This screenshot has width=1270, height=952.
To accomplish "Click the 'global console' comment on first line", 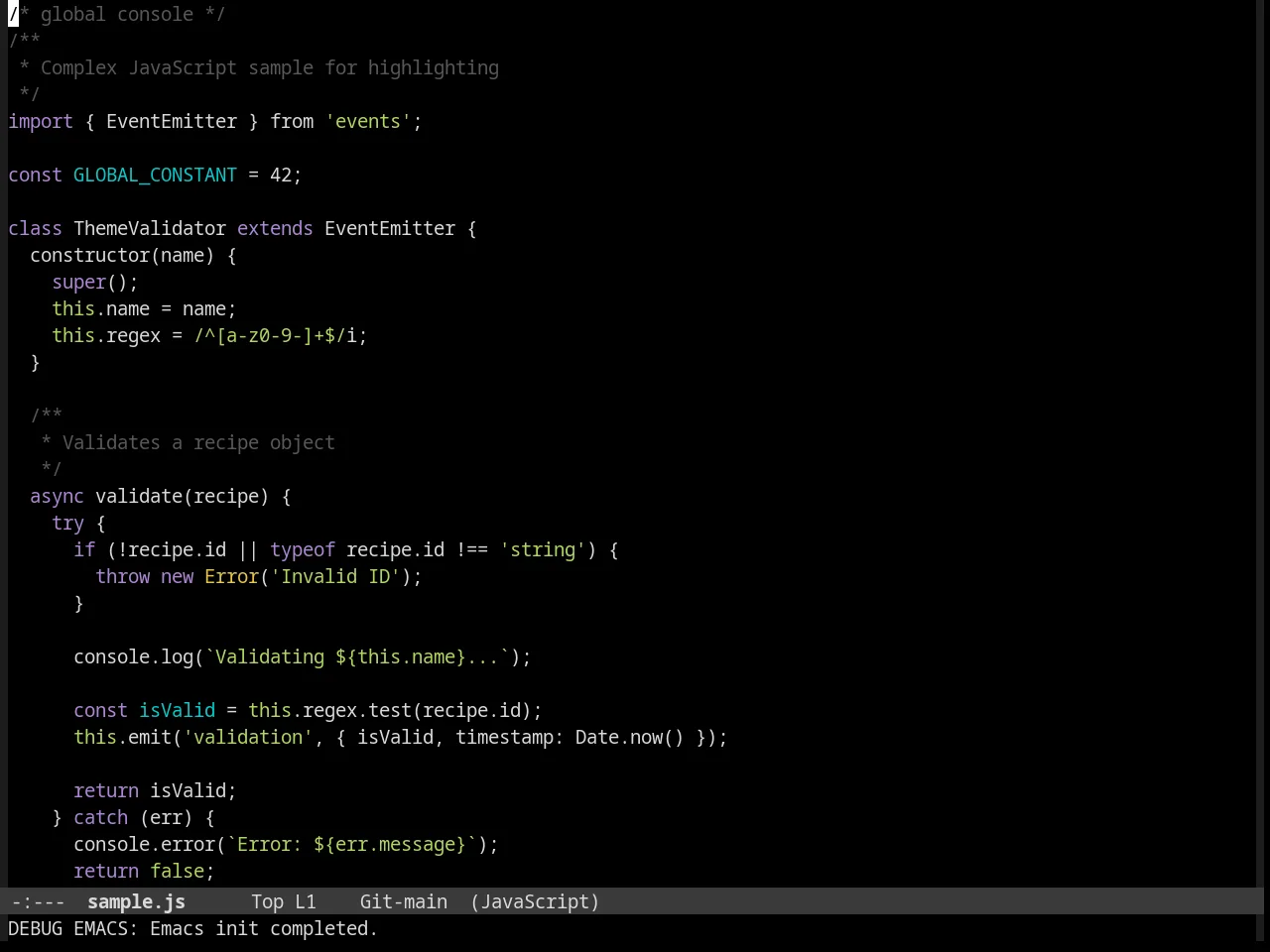I will click(117, 14).
